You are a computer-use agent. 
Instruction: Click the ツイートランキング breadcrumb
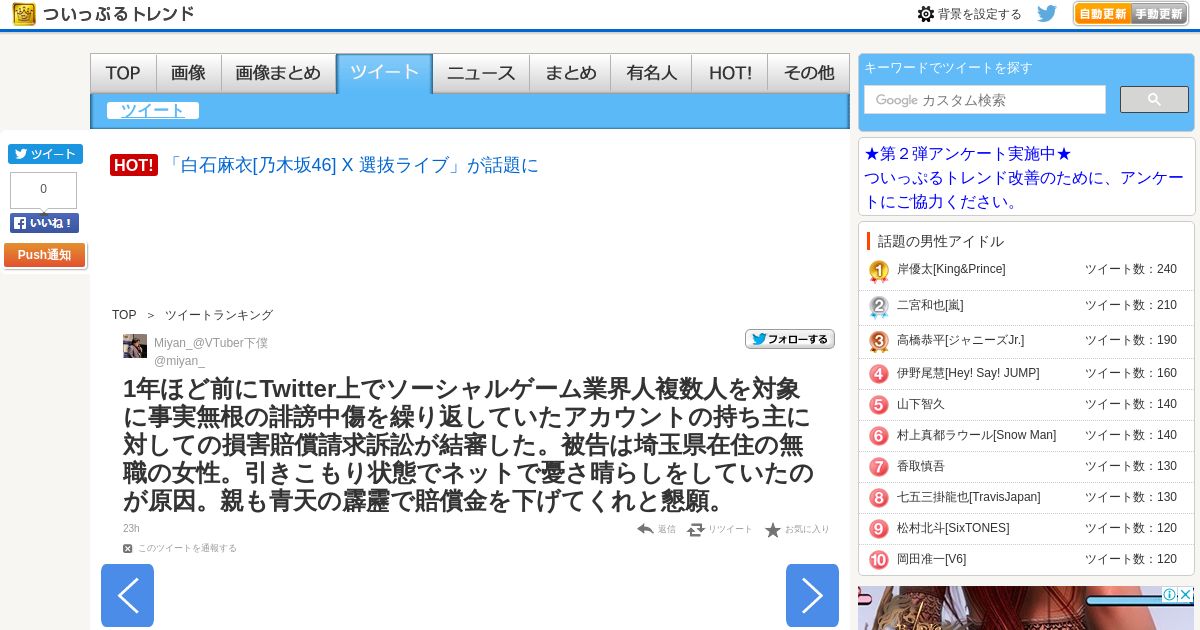219,315
